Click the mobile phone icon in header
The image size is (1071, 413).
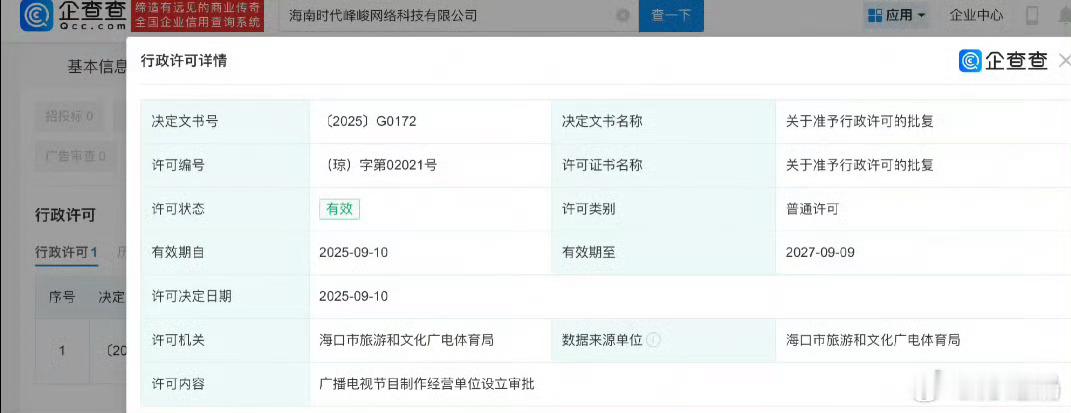click(x=1033, y=15)
